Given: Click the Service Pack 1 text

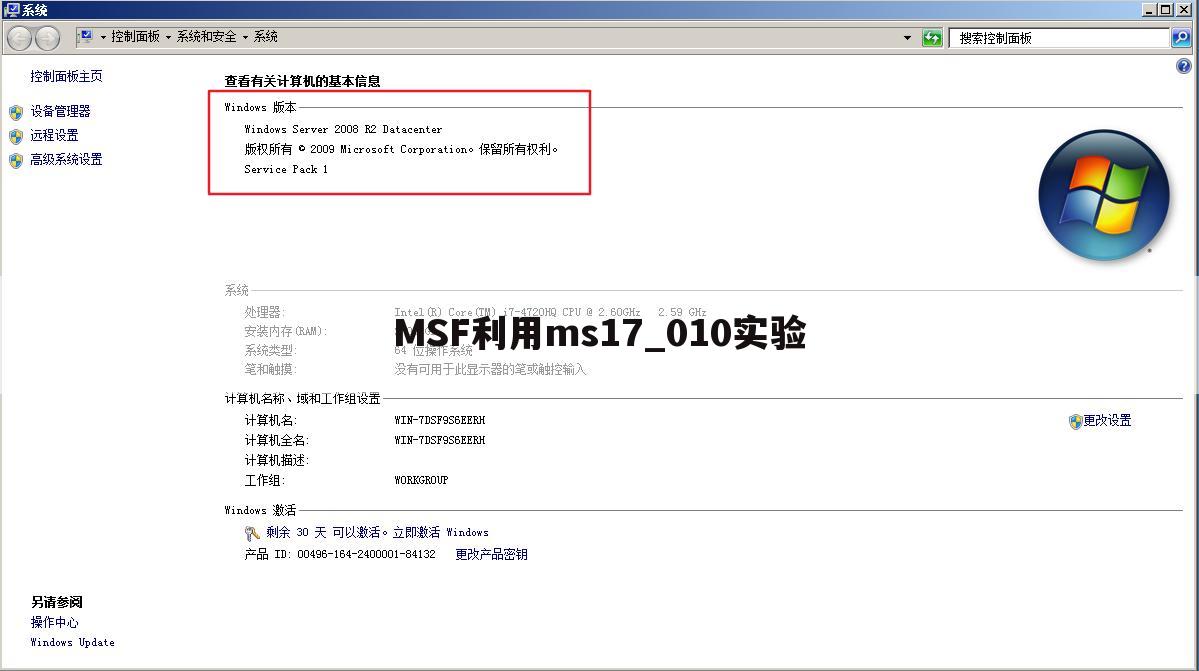Looking at the screenshot, I should click(x=286, y=170).
